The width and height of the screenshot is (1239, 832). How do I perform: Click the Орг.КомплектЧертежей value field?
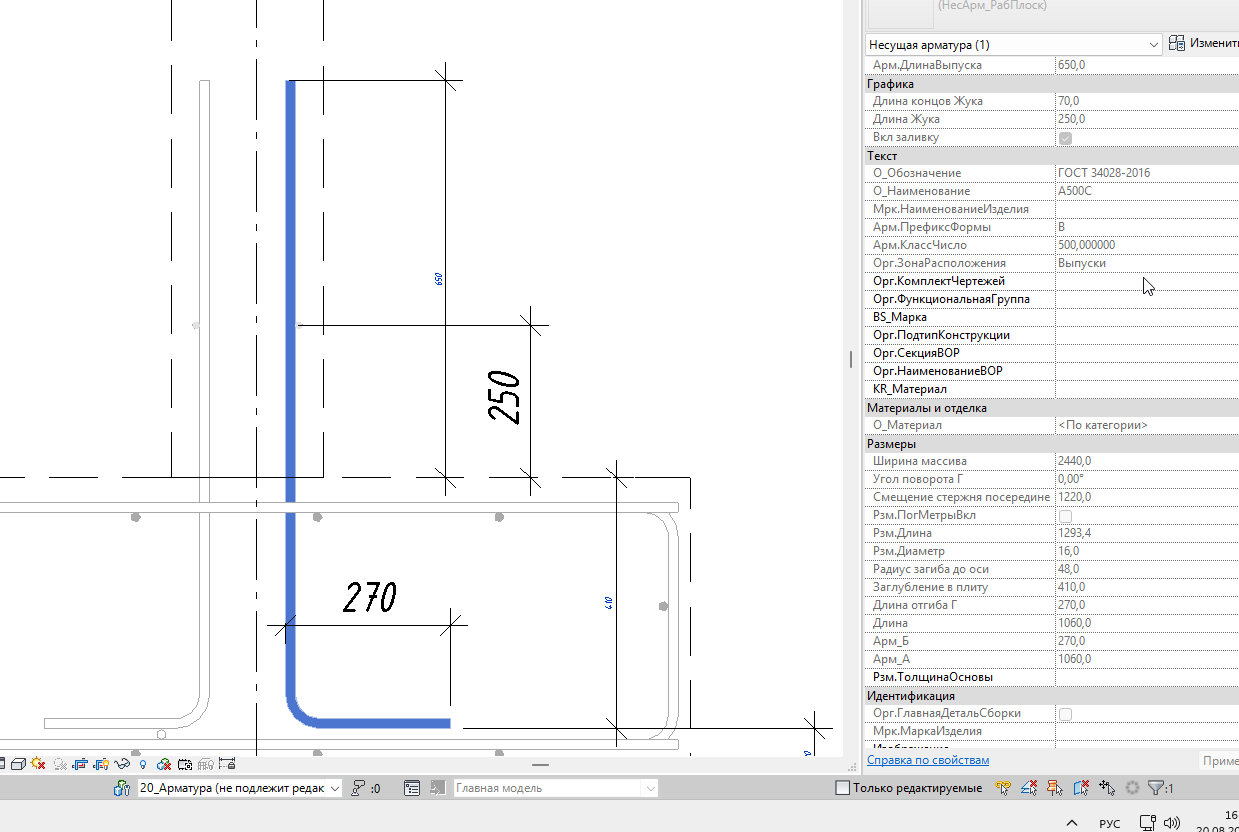pos(1147,281)
